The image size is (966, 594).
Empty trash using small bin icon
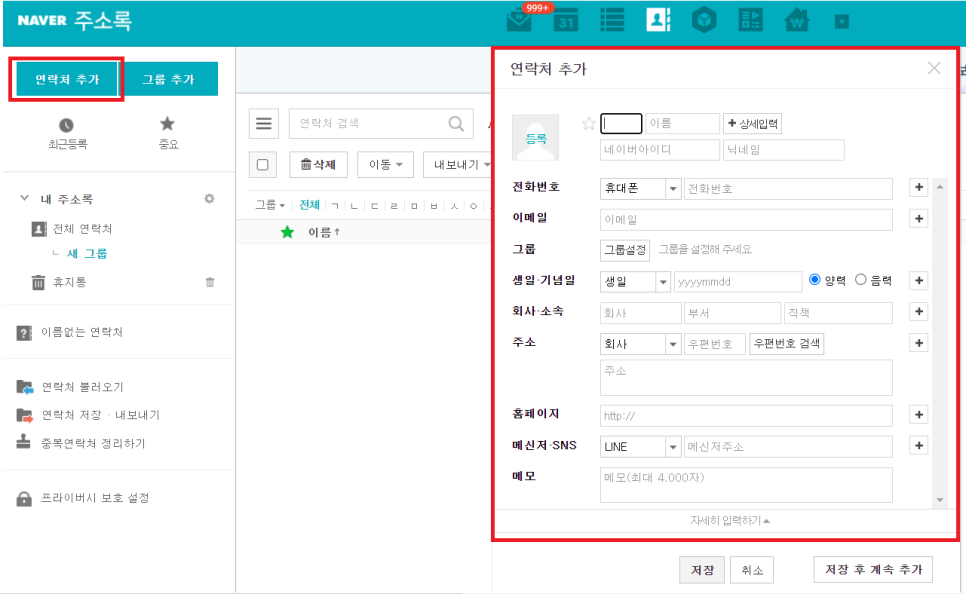(210, 282)
